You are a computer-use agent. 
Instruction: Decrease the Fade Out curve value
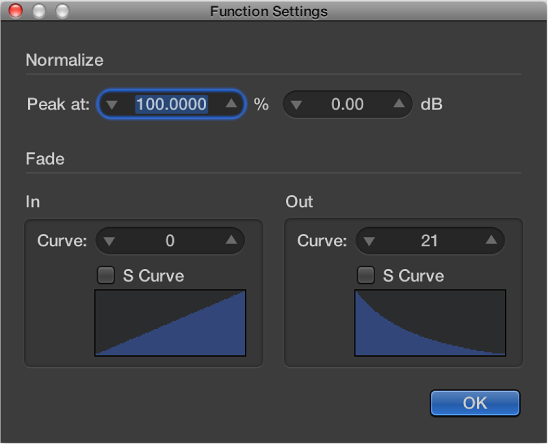point(369,241)
